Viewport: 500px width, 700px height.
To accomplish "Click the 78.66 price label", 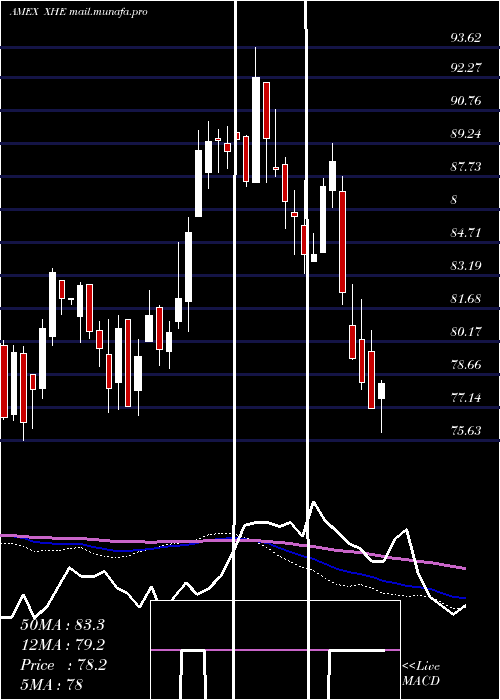I will pos(466,365).
